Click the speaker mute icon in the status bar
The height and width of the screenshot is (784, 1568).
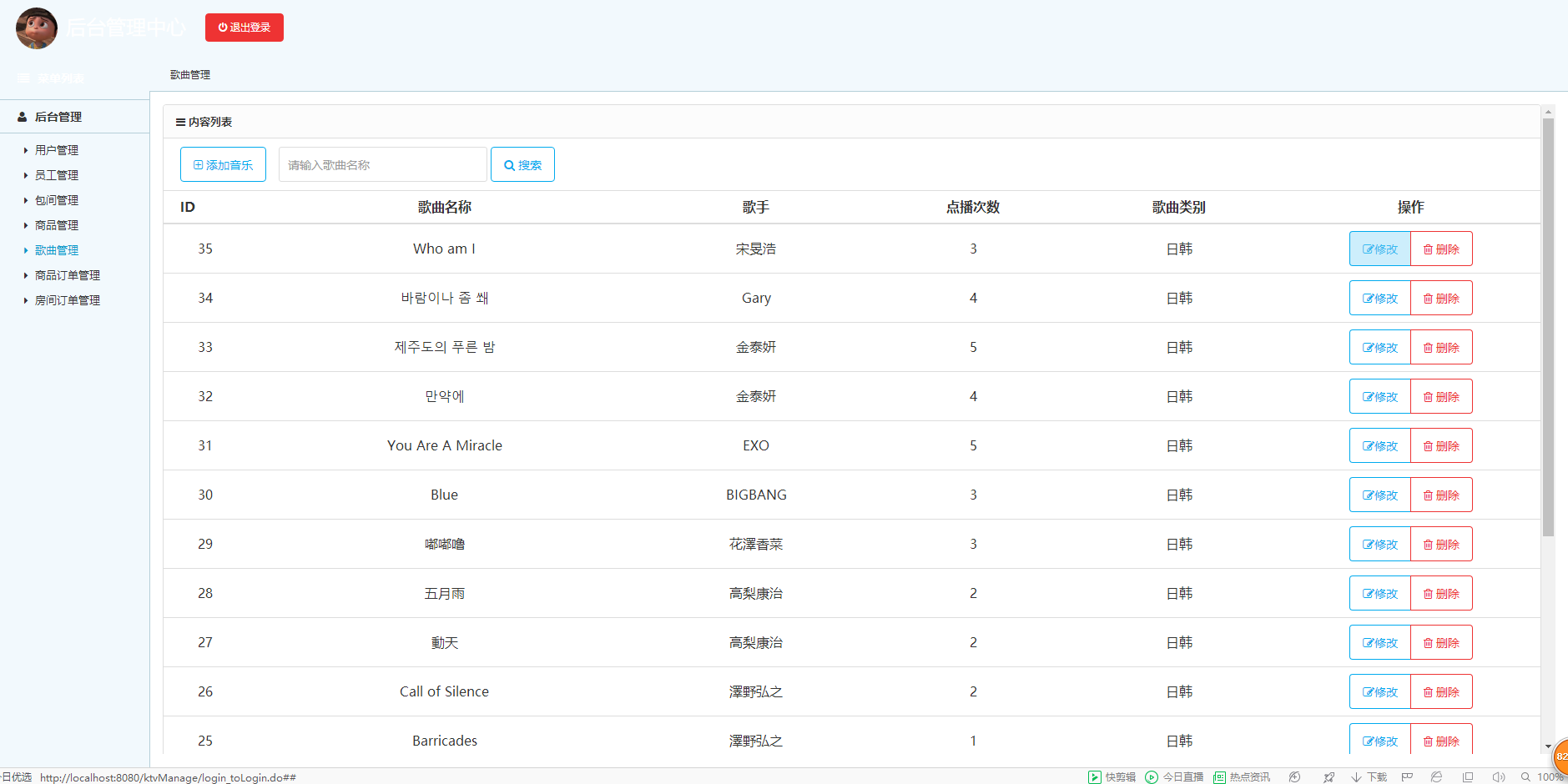point(1499,777)
